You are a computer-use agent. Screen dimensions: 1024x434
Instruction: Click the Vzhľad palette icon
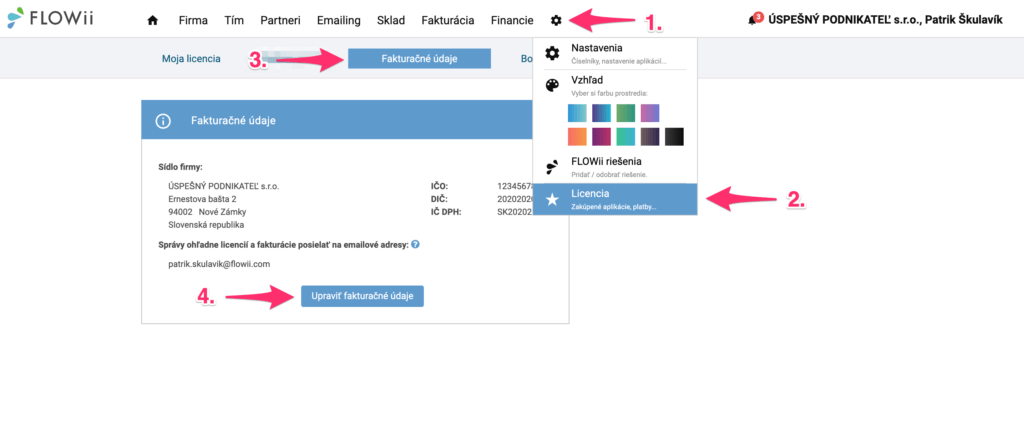552,85
